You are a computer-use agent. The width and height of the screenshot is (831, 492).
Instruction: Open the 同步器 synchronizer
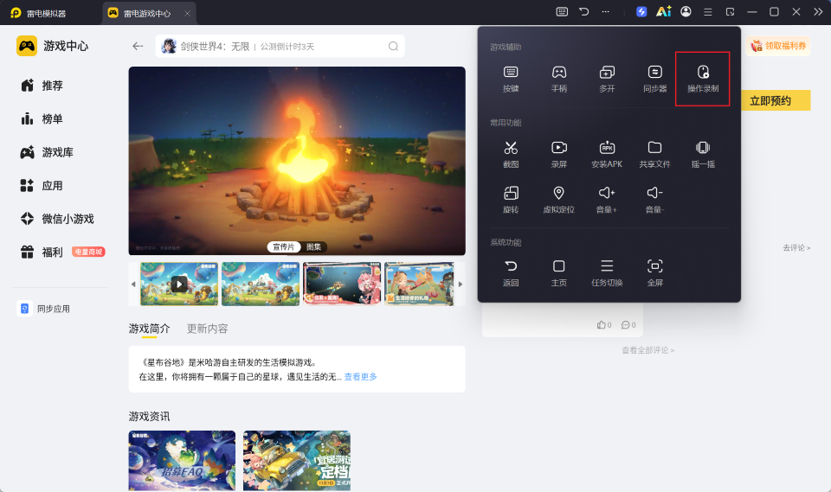[x=655, y=78]
